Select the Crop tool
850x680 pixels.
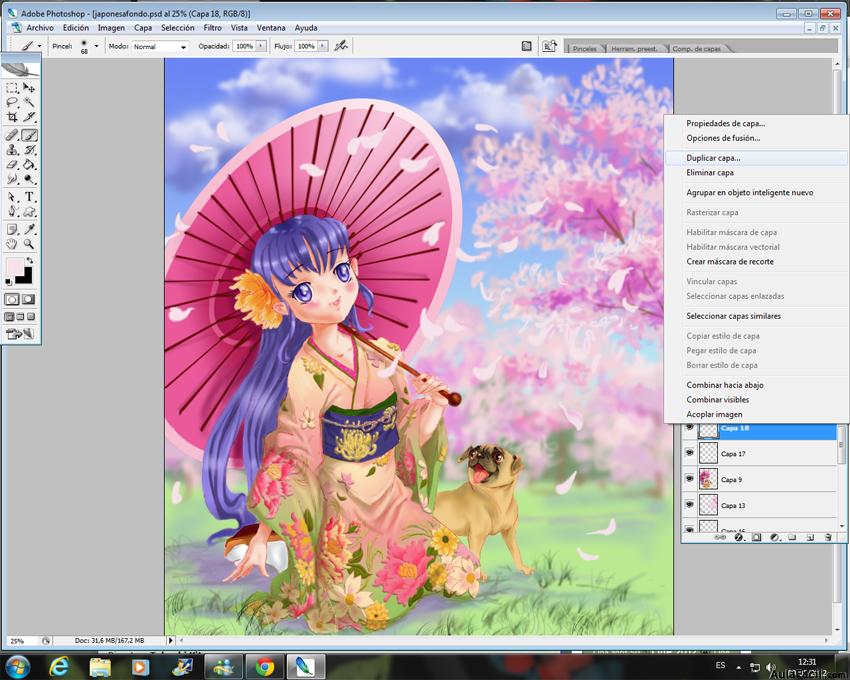[12, 117]
